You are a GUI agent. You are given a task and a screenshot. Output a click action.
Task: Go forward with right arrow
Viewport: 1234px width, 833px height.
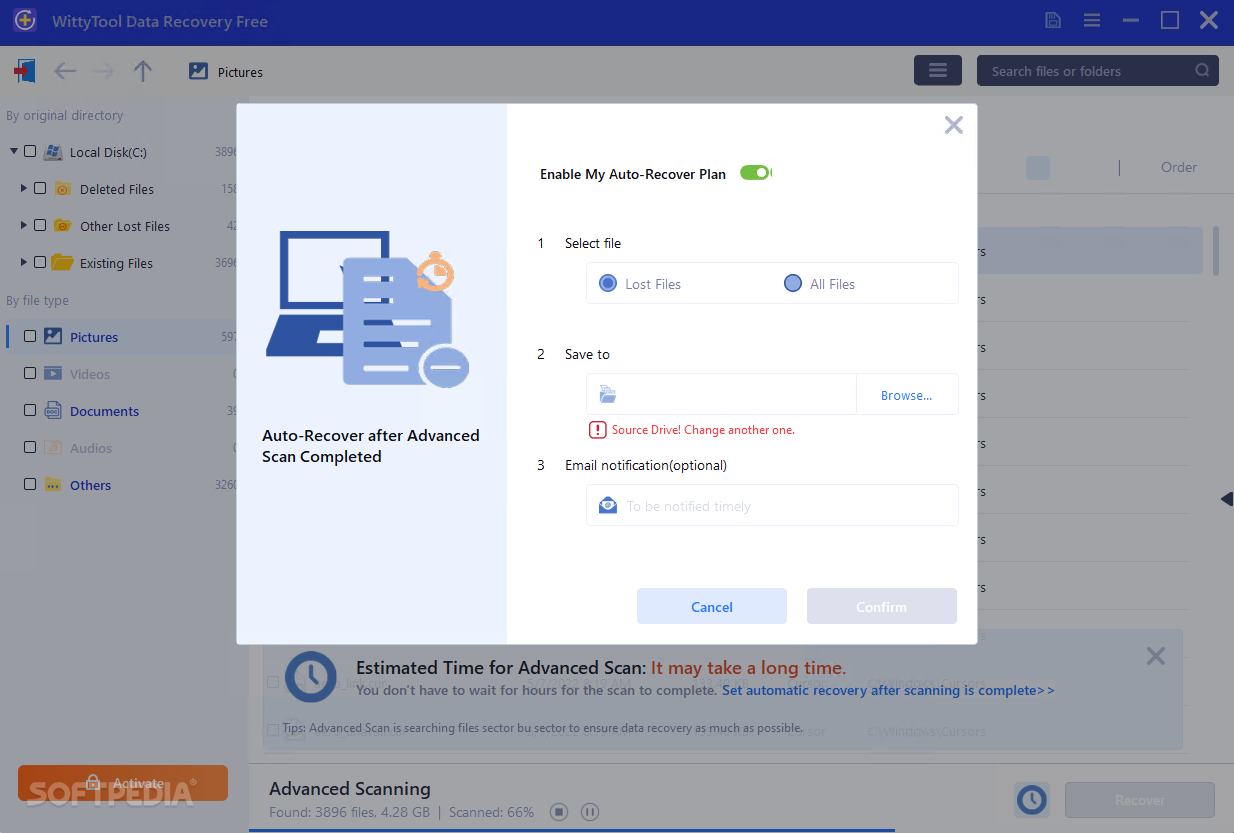click(x=103, y=71)
